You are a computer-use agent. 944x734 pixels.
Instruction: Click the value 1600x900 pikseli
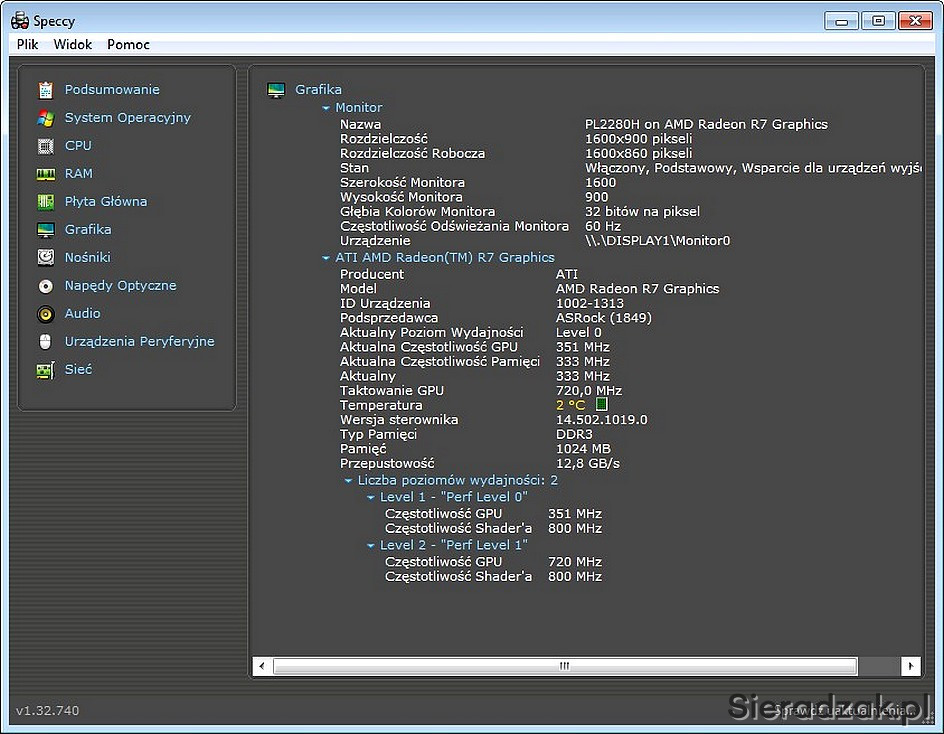pyautogui.click(x=638, y=138)
